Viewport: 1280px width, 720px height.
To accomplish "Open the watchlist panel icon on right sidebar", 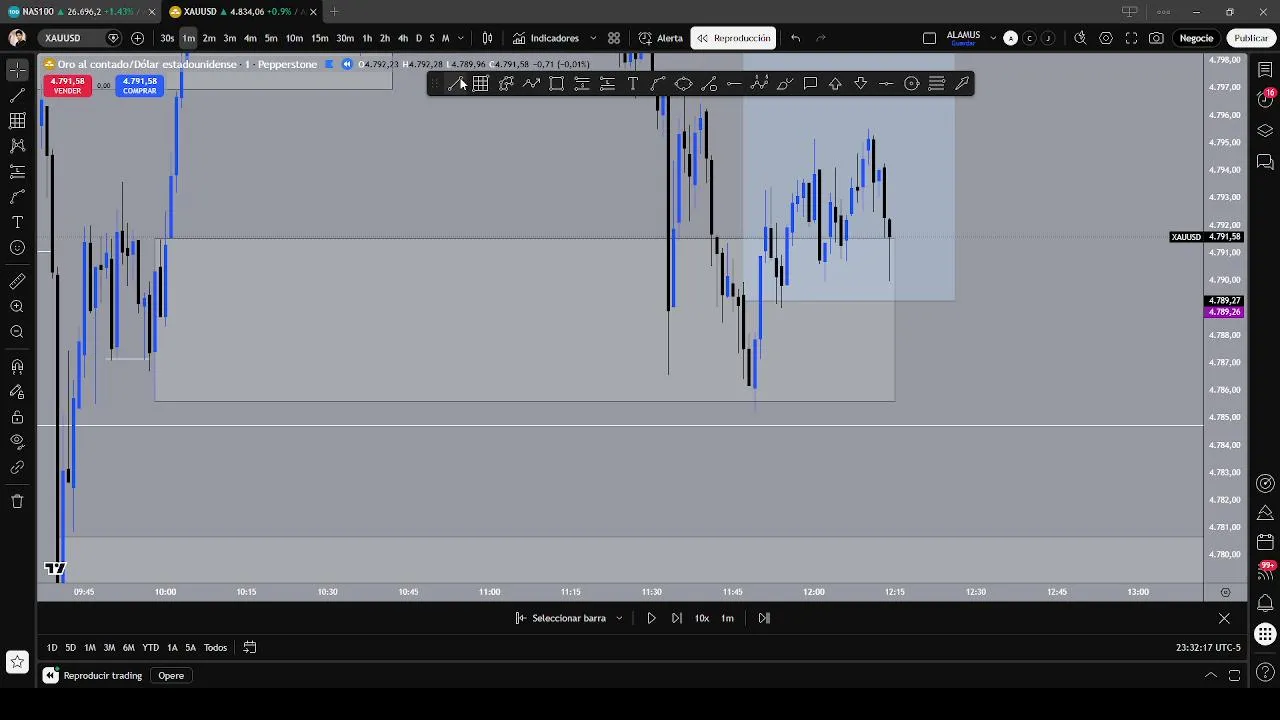I will click(x=1265, y=70).
